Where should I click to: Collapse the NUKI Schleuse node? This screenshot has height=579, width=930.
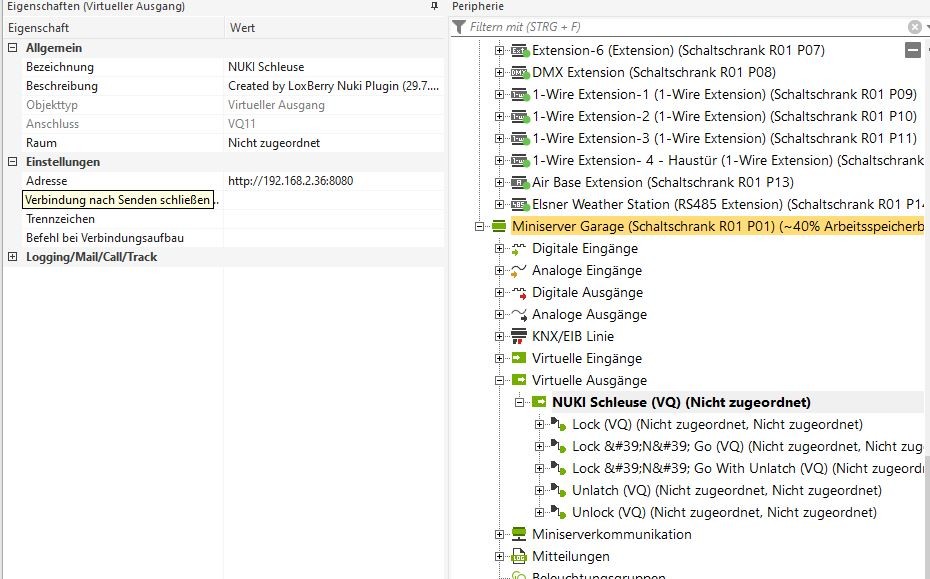click(520, 402)
